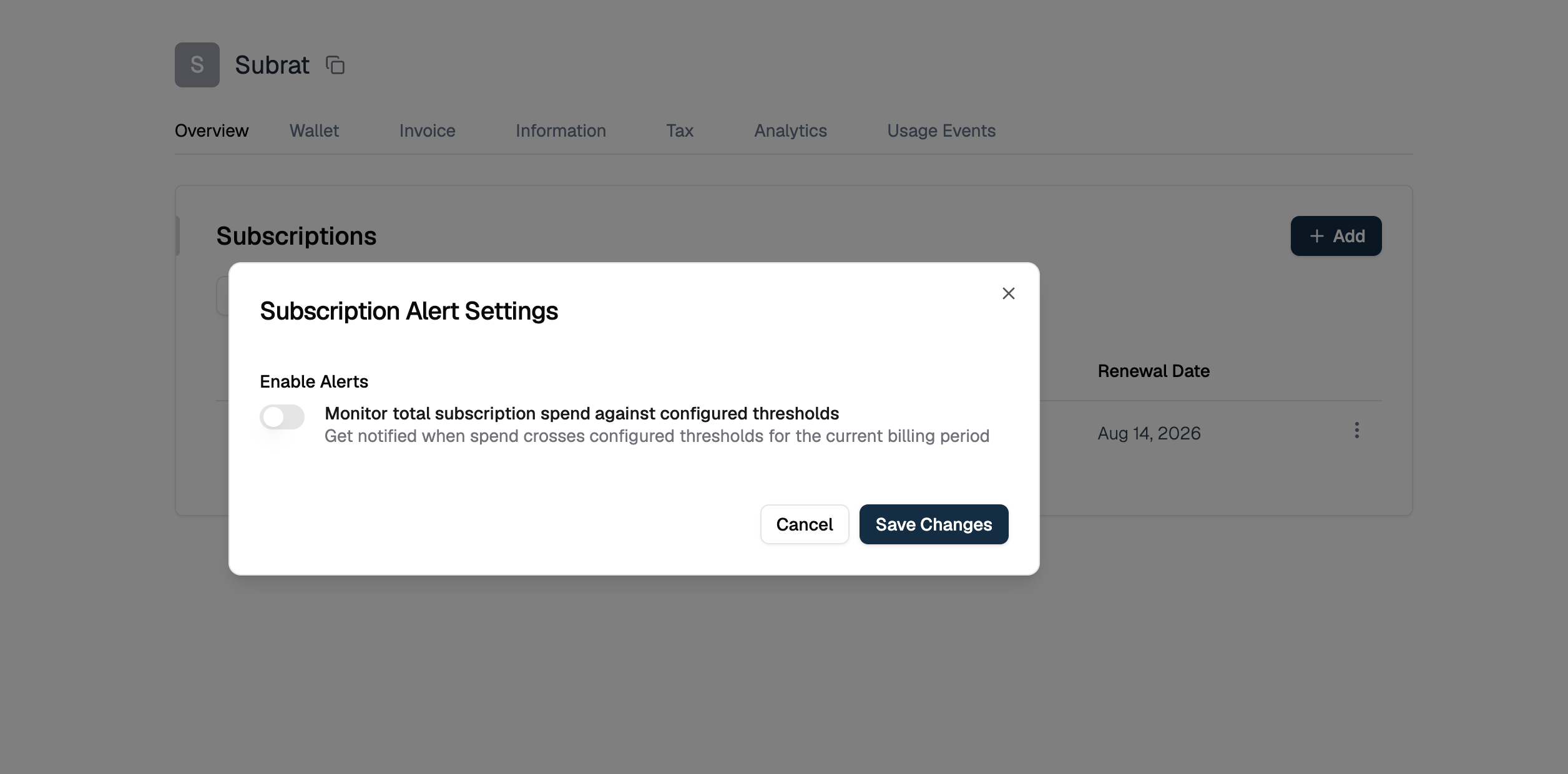Viewport: 1568px width, 774px height.
Task: Switch to the Invoice tab
Action: [427, 130]
